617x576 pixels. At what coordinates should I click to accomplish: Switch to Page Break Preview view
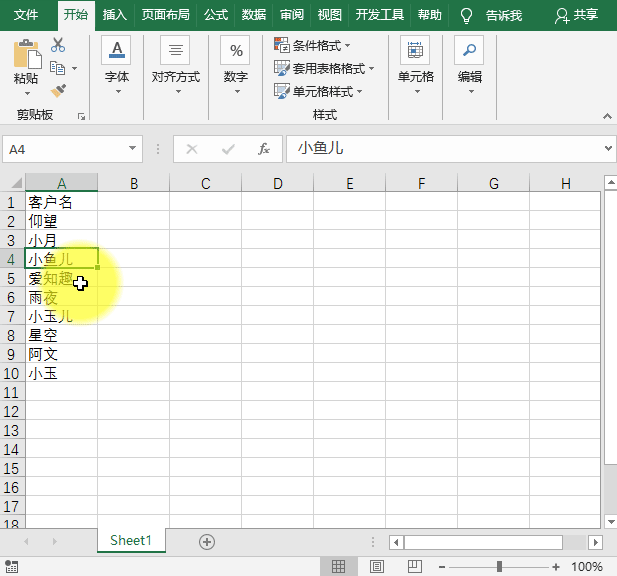[415, 567]
